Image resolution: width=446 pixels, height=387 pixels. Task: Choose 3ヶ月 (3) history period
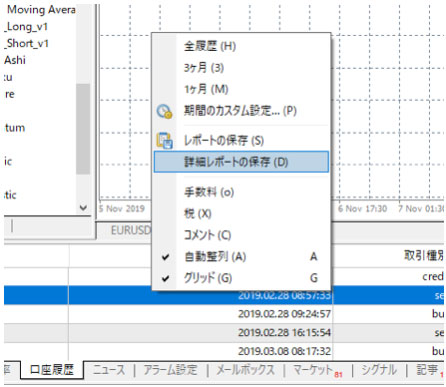[241, 68]
